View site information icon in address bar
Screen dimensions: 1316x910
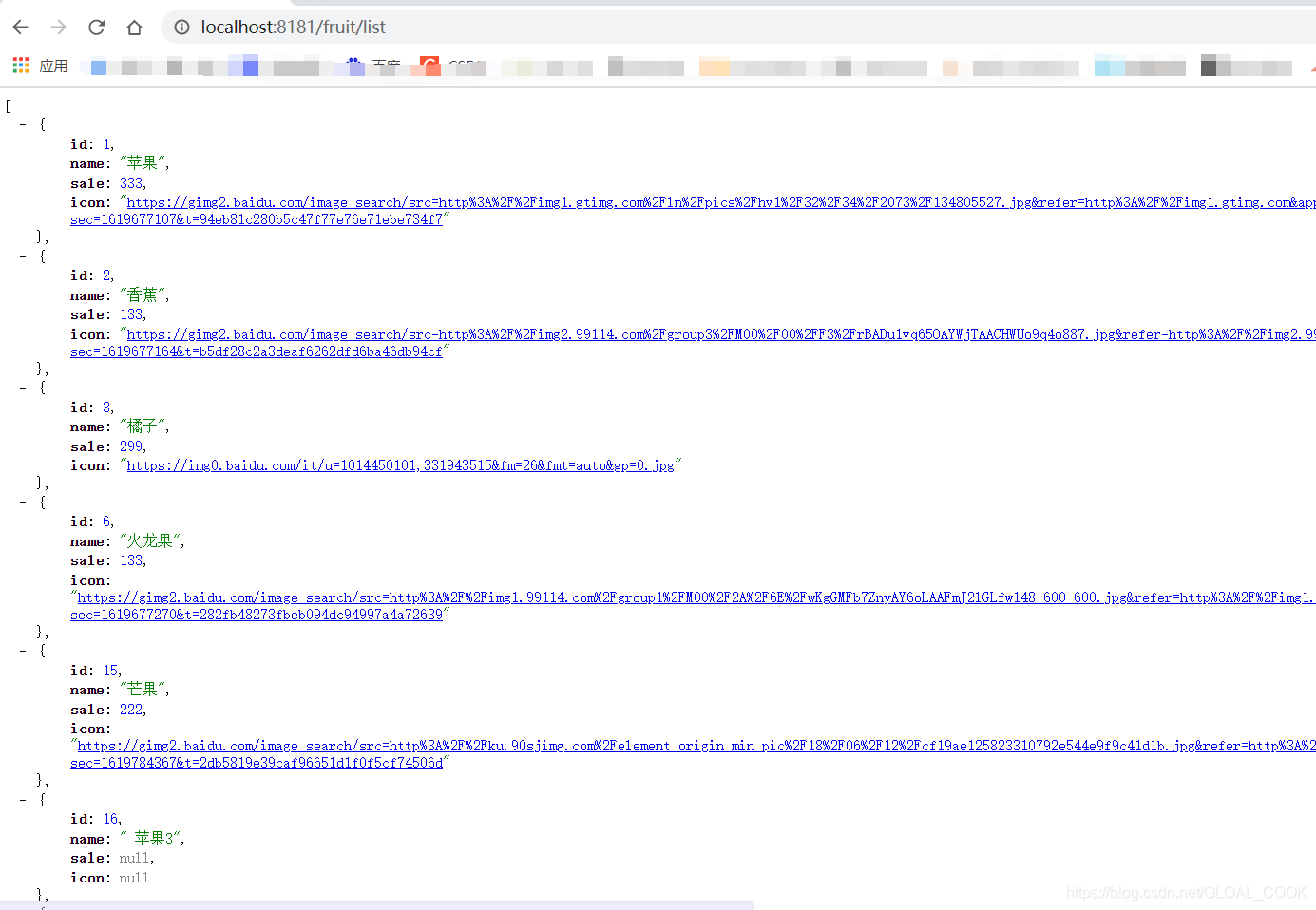pyautogui.click(x=181, y=28)
